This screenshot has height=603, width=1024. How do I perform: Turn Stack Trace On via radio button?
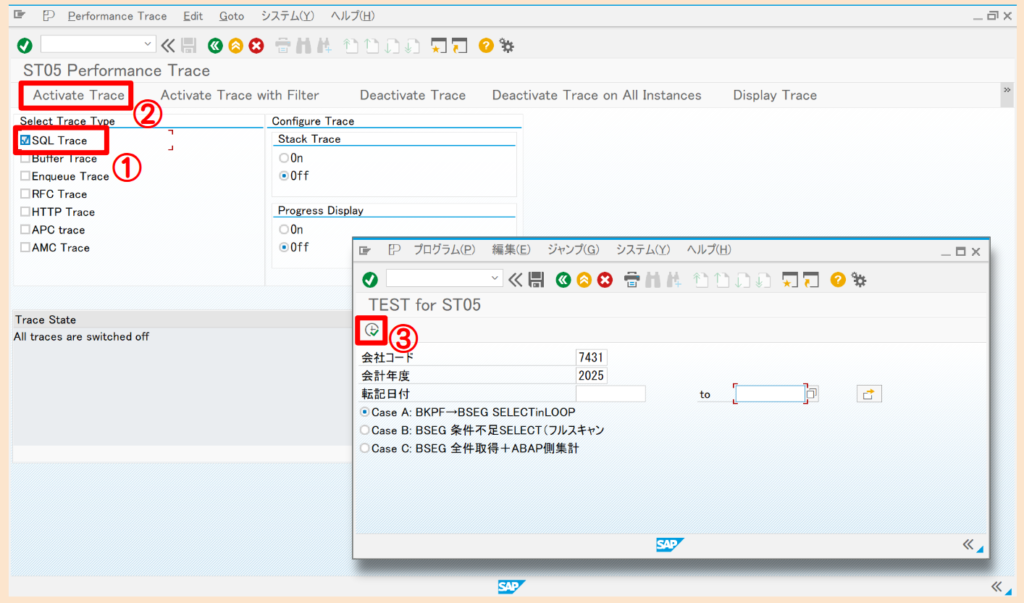(x=281, y=157)
